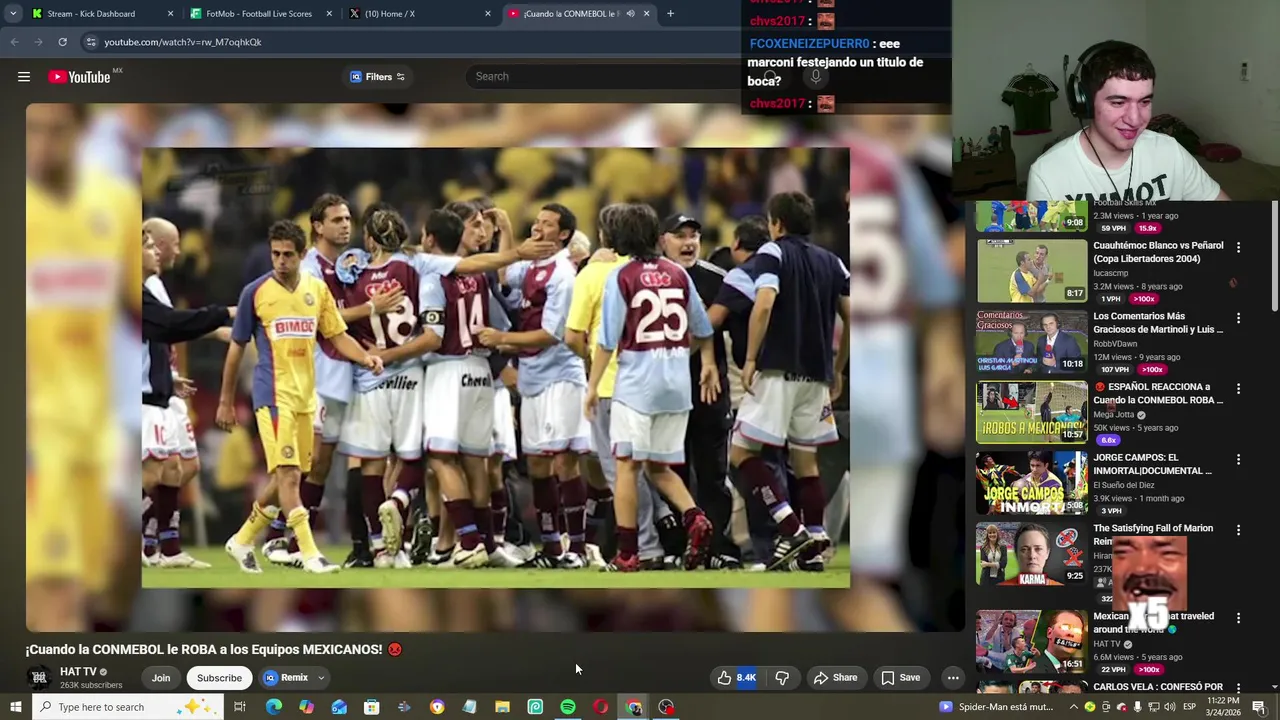Mute the YouTube tab via speaker icon
The height and width of the screenshot is (720, 1280).
(630, 14)
